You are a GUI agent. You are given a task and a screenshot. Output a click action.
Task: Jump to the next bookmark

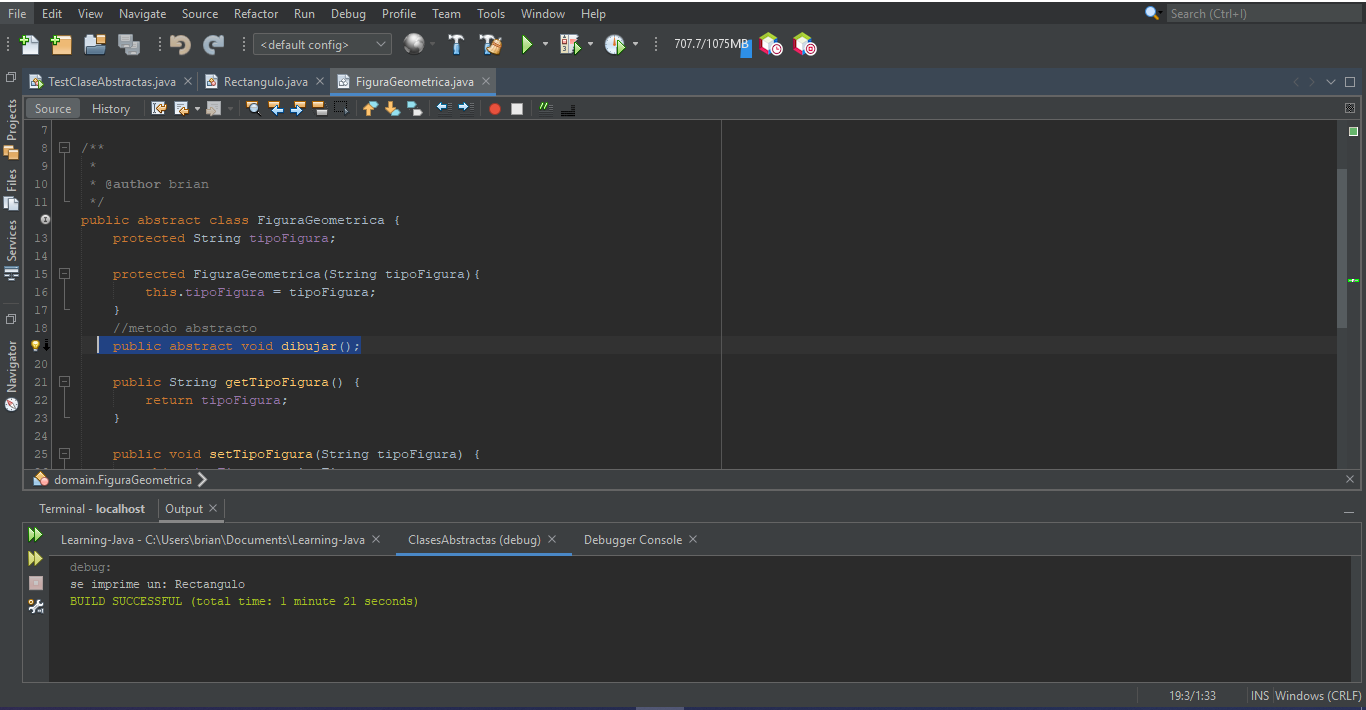tap(392, 108)
